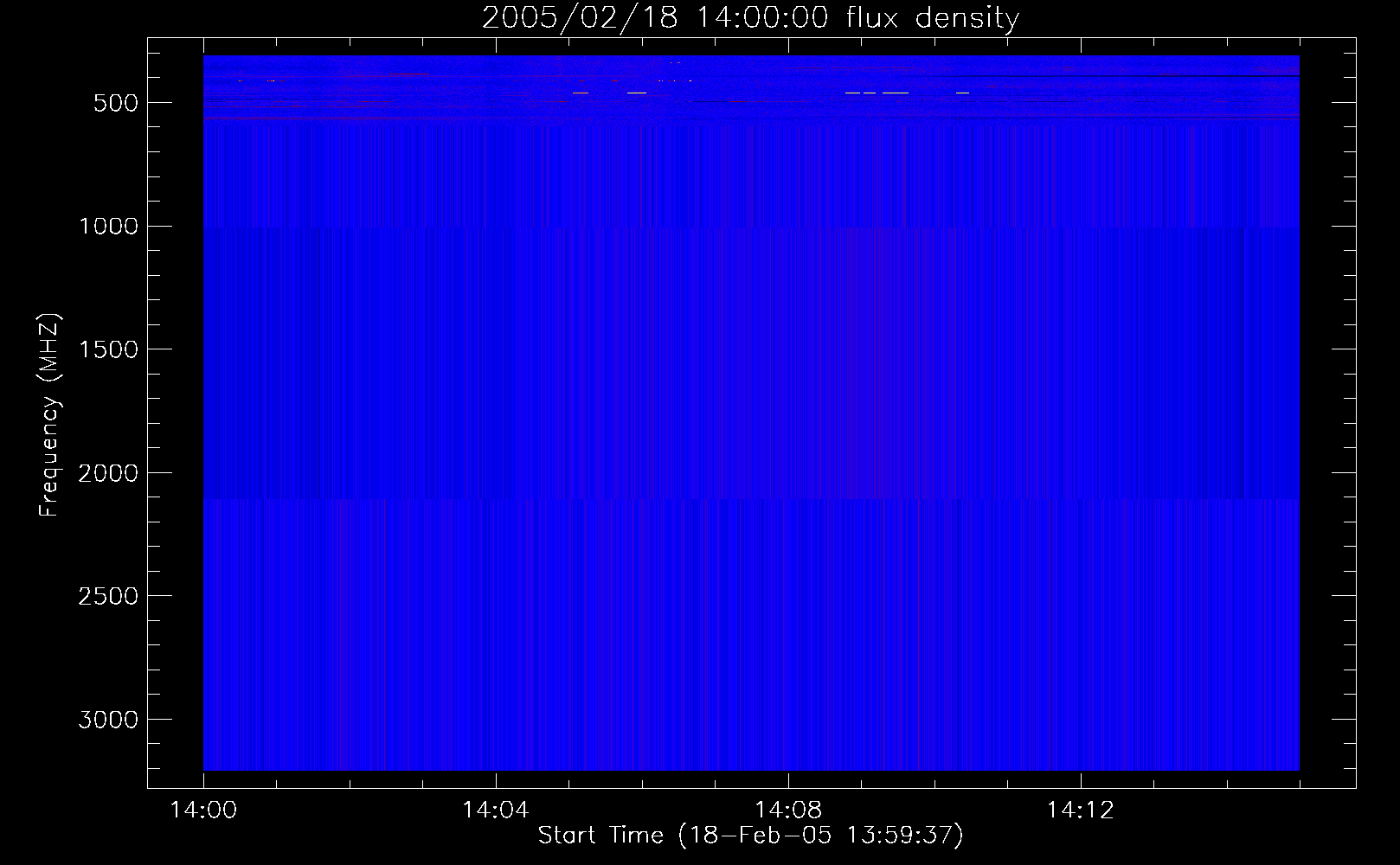1400x865 pixels.
Task: Click the 14:12 time tick label
Action: pos(1080,811)
